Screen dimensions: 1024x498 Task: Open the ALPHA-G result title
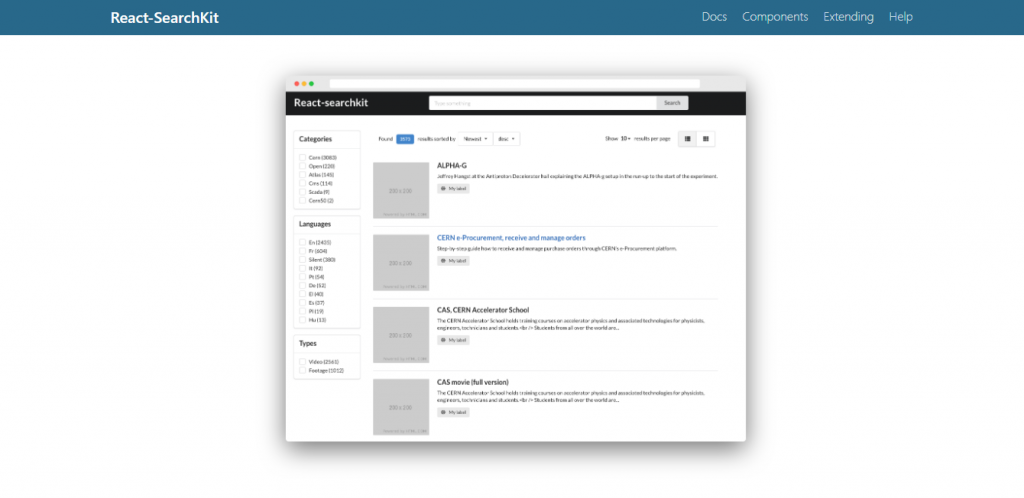coord(452,166)
